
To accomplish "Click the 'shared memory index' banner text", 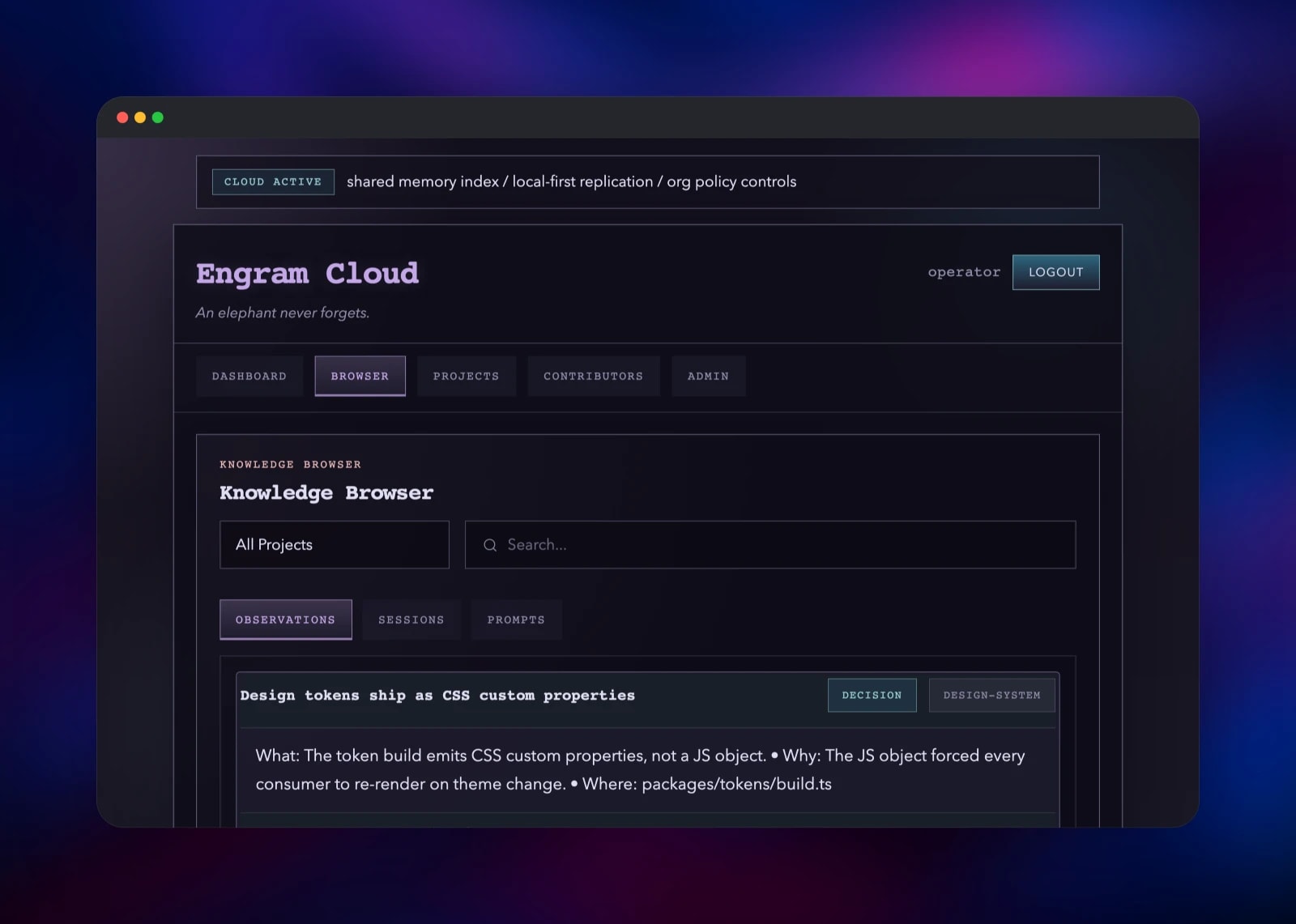I will [x=571, y=181].
